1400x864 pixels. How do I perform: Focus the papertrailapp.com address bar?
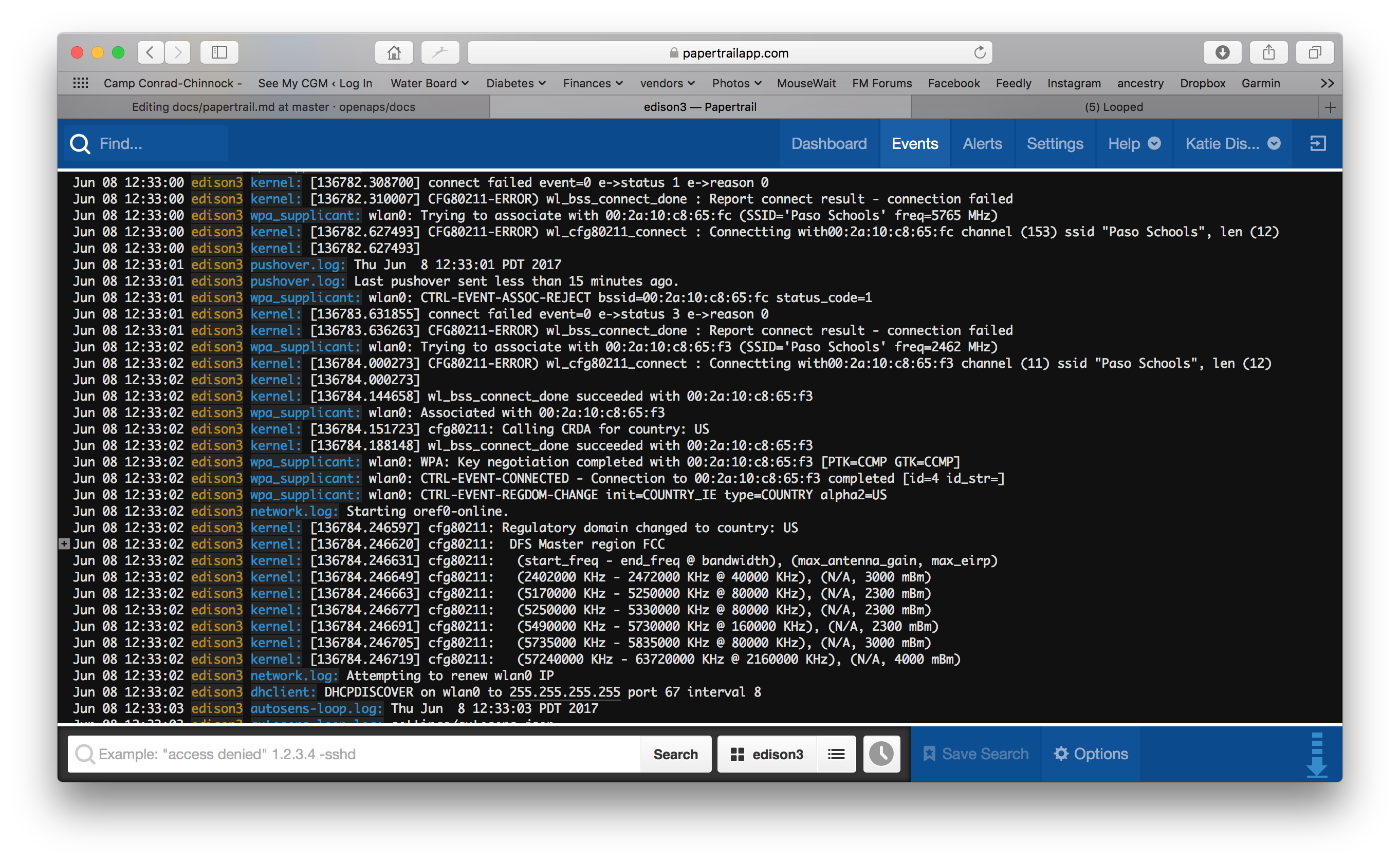[729, 52]
